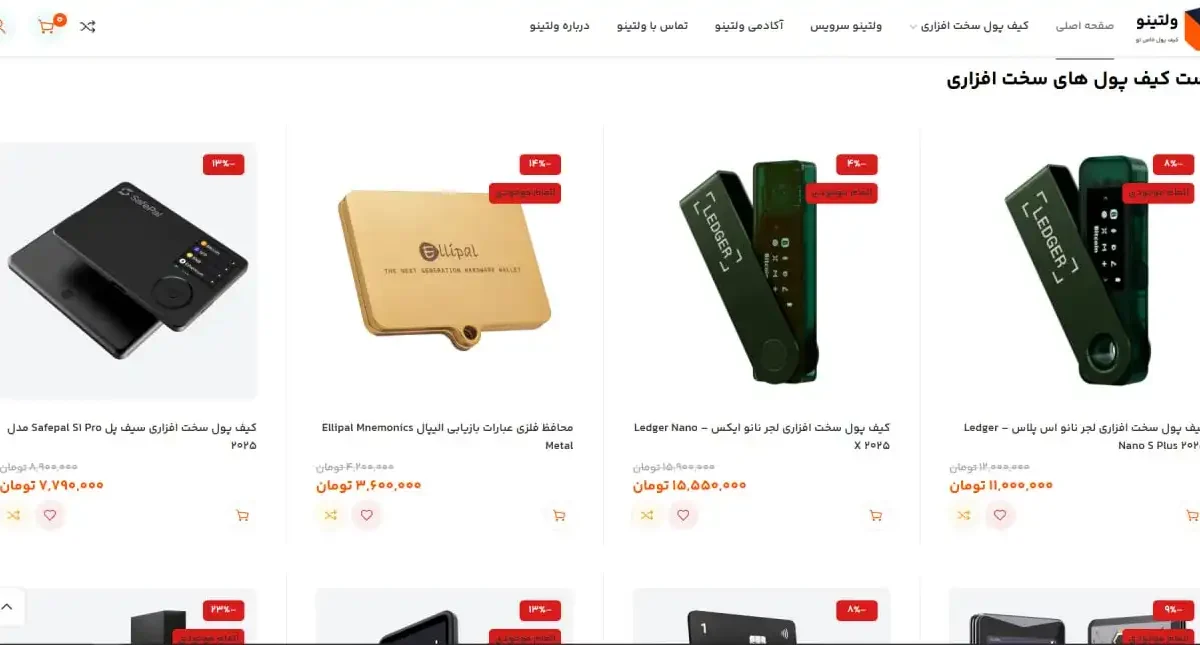Compare the Ellipal Mnemonics Metal product
Image resolution: width=1200 pixels, height=645 pixels.
pyautogui.click(x=330, y=515)
